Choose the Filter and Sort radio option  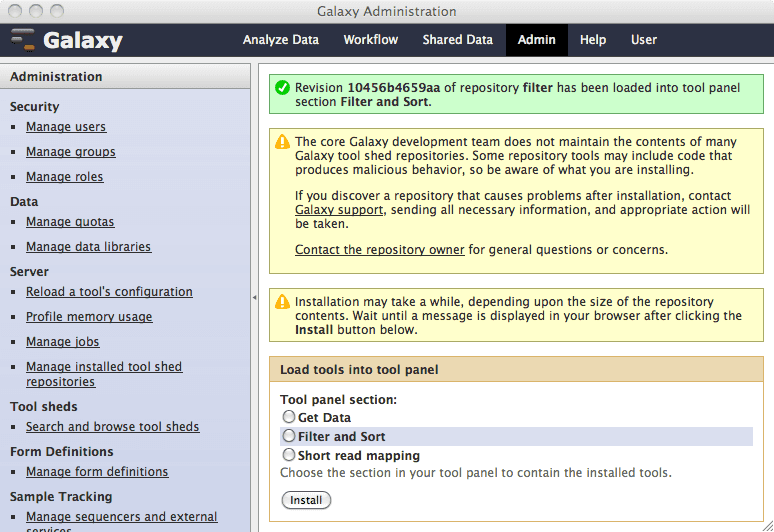[x=289, y=436]
